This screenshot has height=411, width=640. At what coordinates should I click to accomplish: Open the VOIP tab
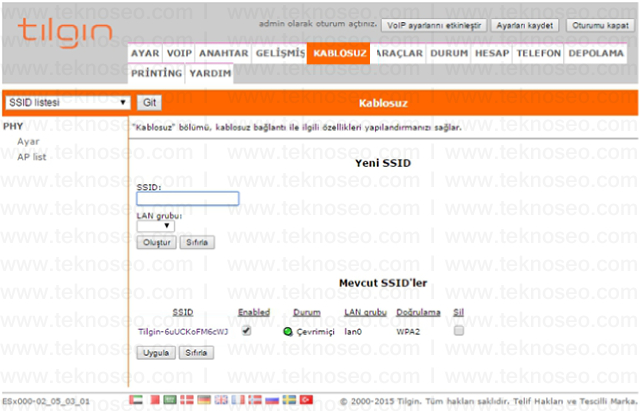tap(179, 53)
